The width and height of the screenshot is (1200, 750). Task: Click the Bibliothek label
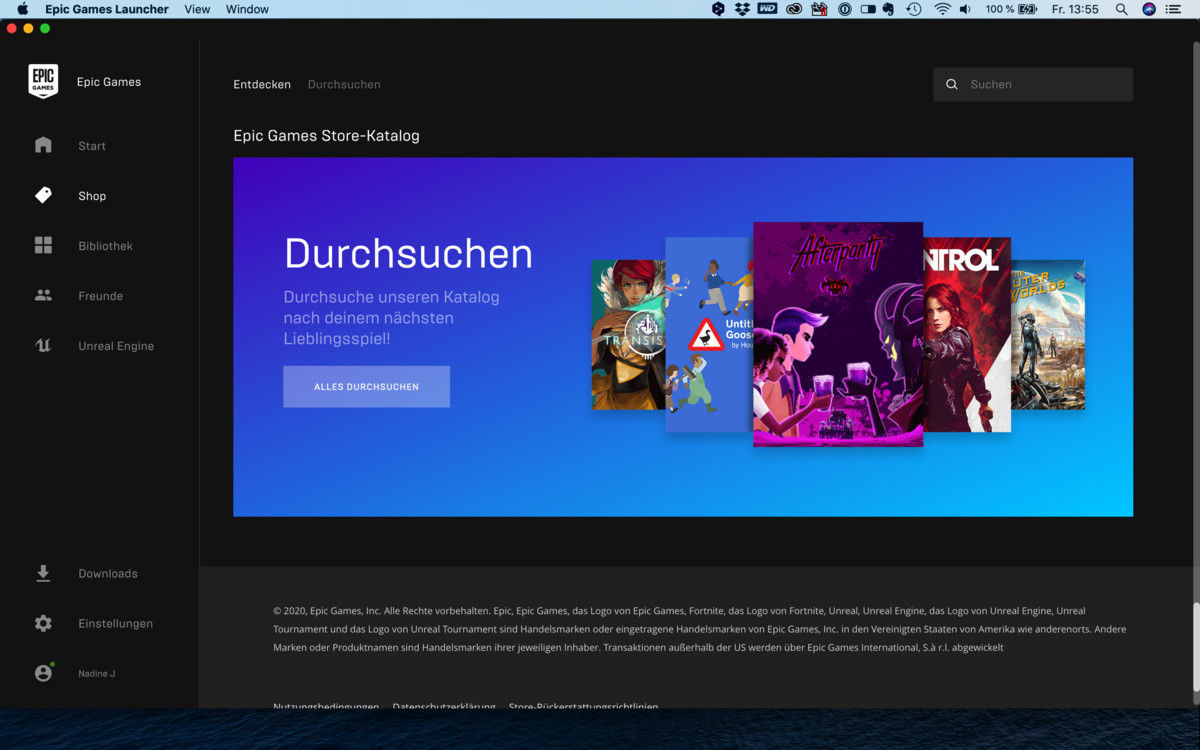105,246
